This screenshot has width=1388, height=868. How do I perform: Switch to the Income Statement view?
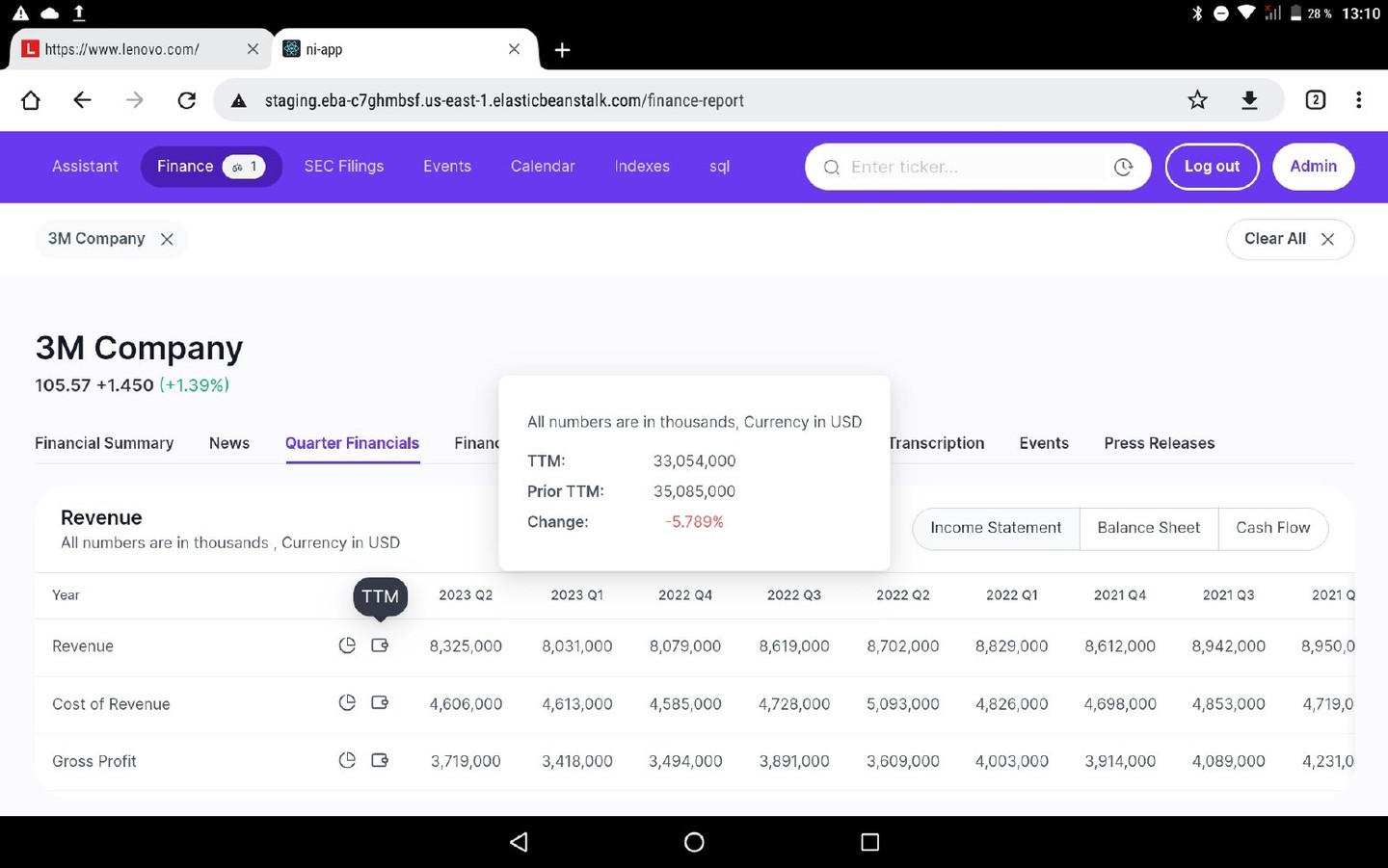click(996, 528)
